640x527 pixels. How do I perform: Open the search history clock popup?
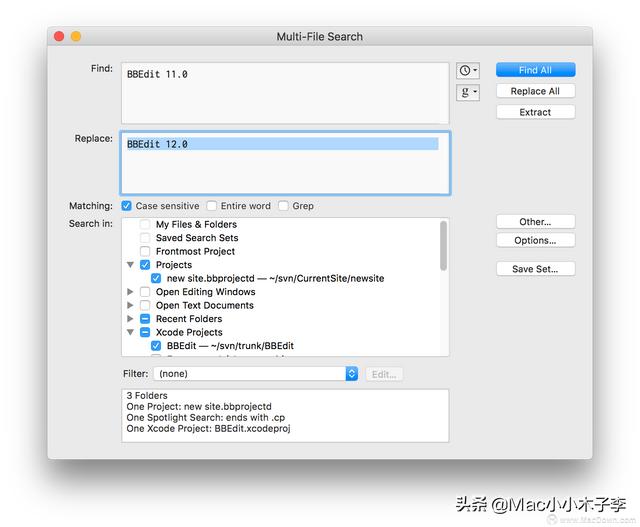coord(467,71)
